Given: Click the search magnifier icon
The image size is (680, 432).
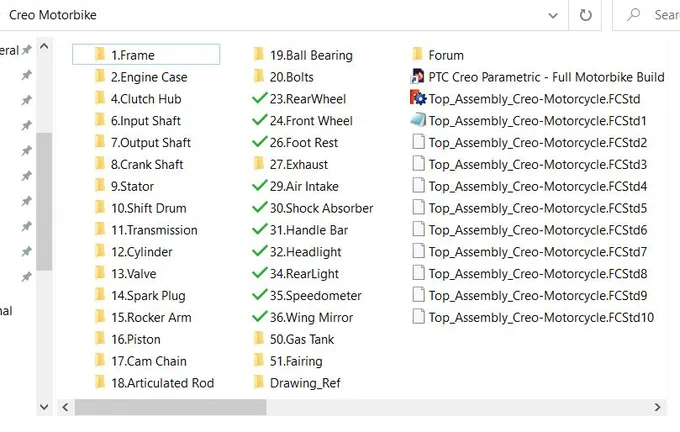Looking at the screenshot, I should pyautogui.click(x=633, y=15).
